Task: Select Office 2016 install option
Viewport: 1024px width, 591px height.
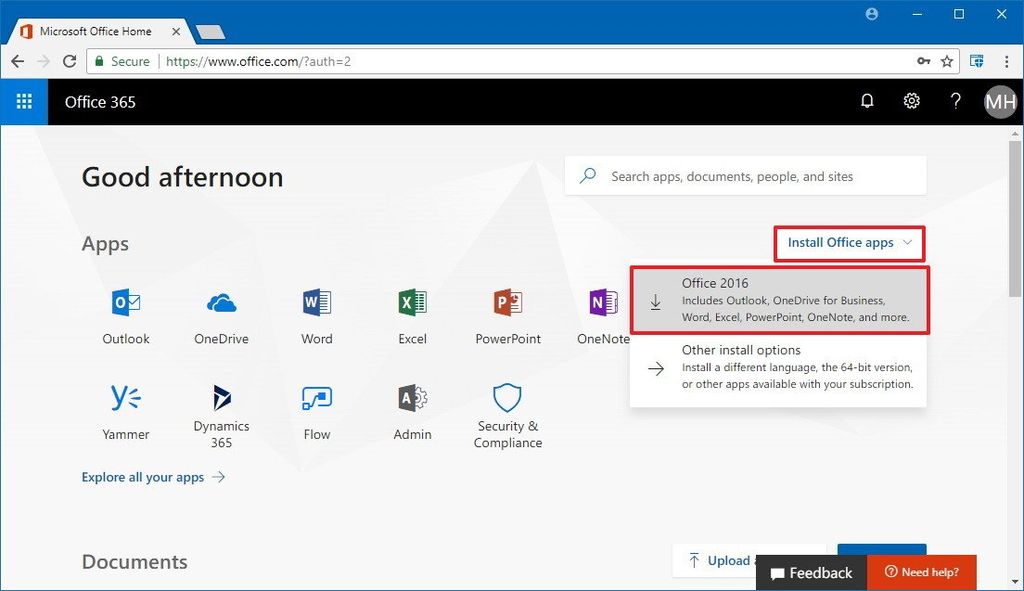Action: click(780, 300)
